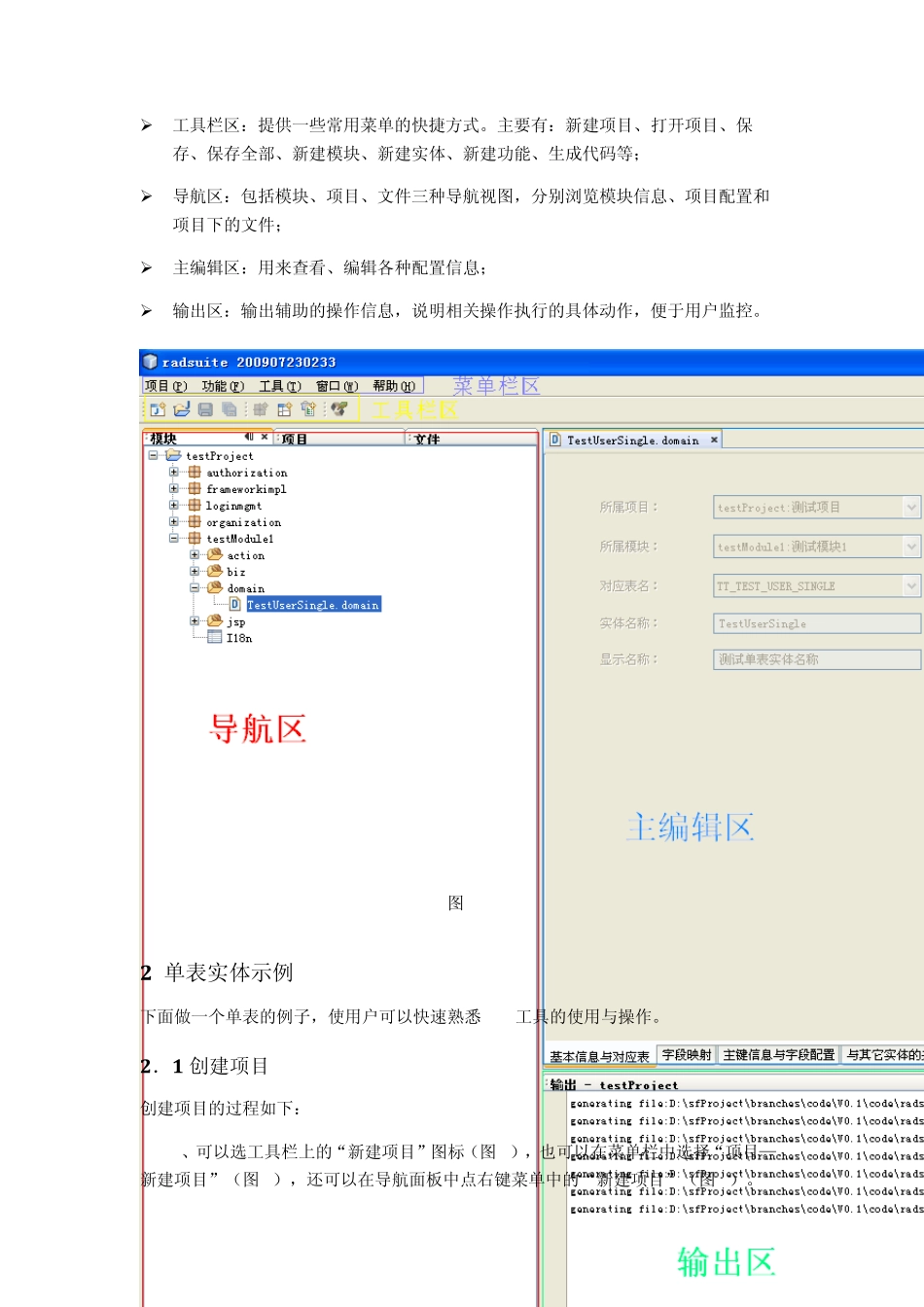The width and height of the screenshot is (924, 1307).
Task: Click the New Function toolbar icon
Action: (308, 409)
